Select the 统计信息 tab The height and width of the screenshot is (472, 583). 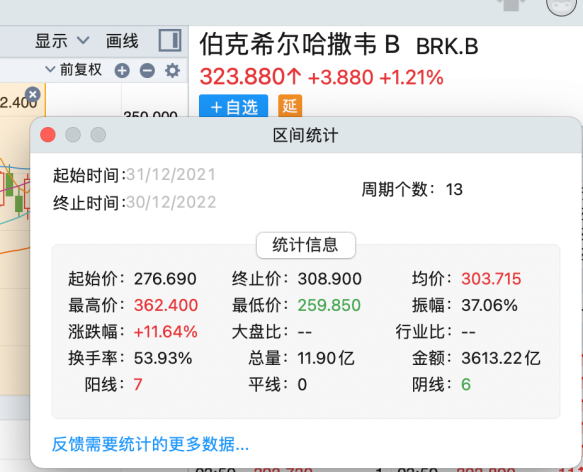[306, 245]
